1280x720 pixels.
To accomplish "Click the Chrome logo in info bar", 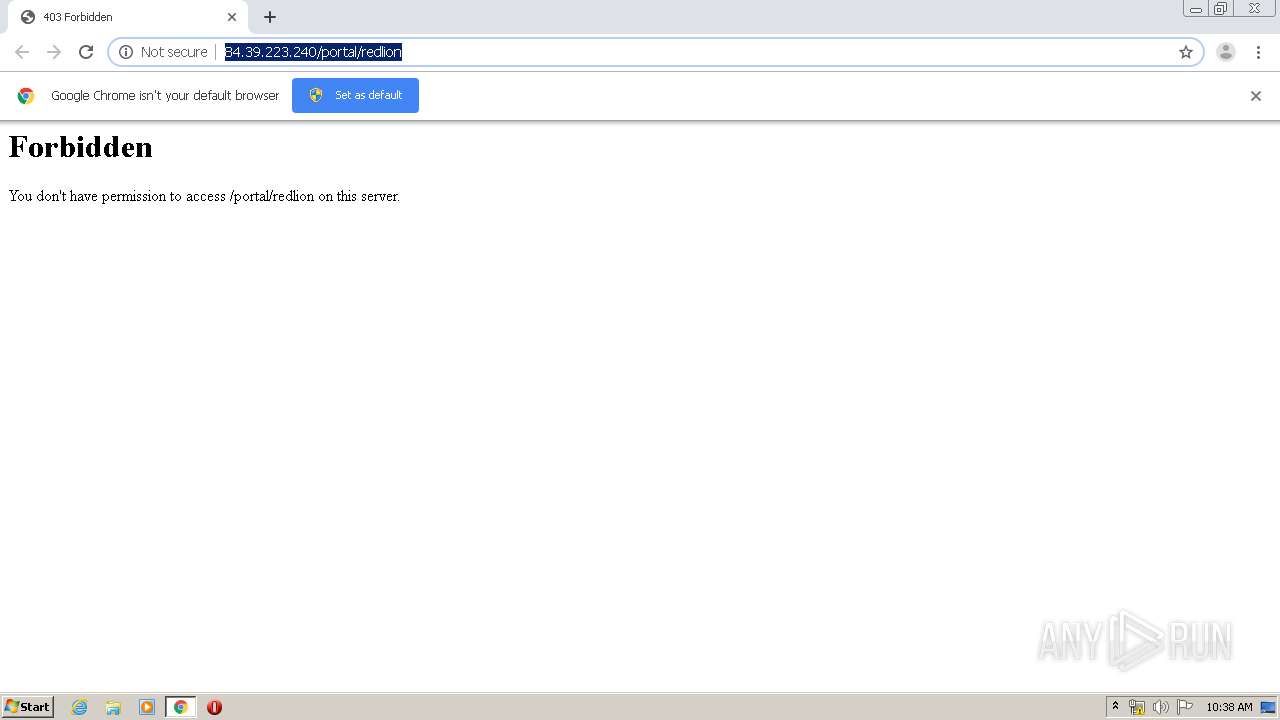I will [26, 96].
